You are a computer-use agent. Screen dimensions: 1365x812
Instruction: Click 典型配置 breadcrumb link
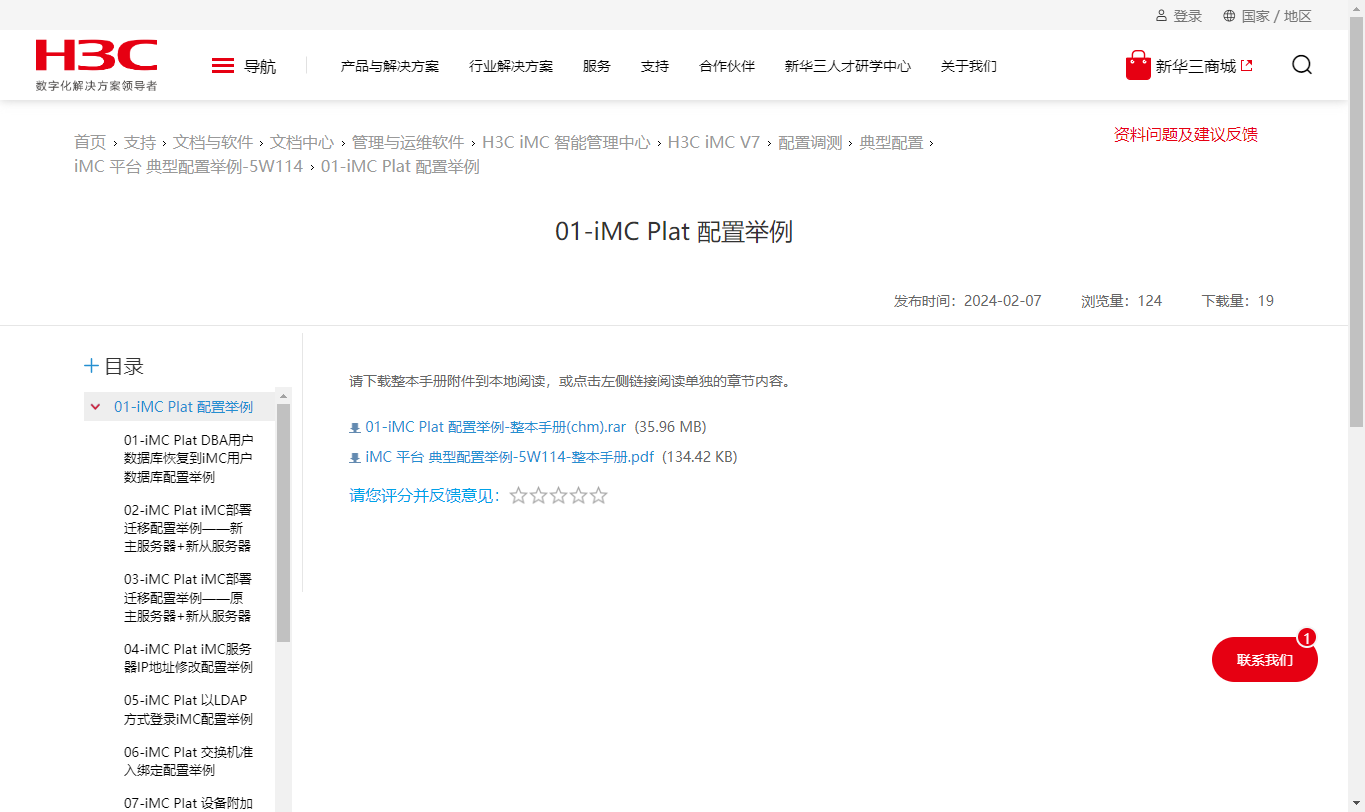(891, 142)
